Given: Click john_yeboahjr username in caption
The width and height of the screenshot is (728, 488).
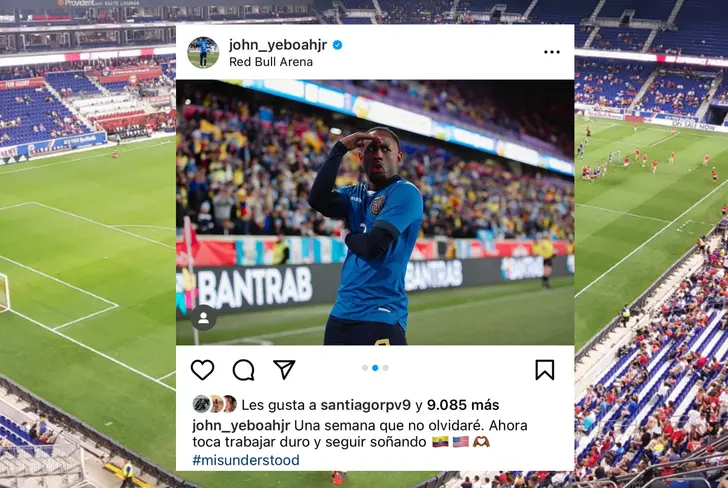Looking at the screenshot, I should pos(241,425).
